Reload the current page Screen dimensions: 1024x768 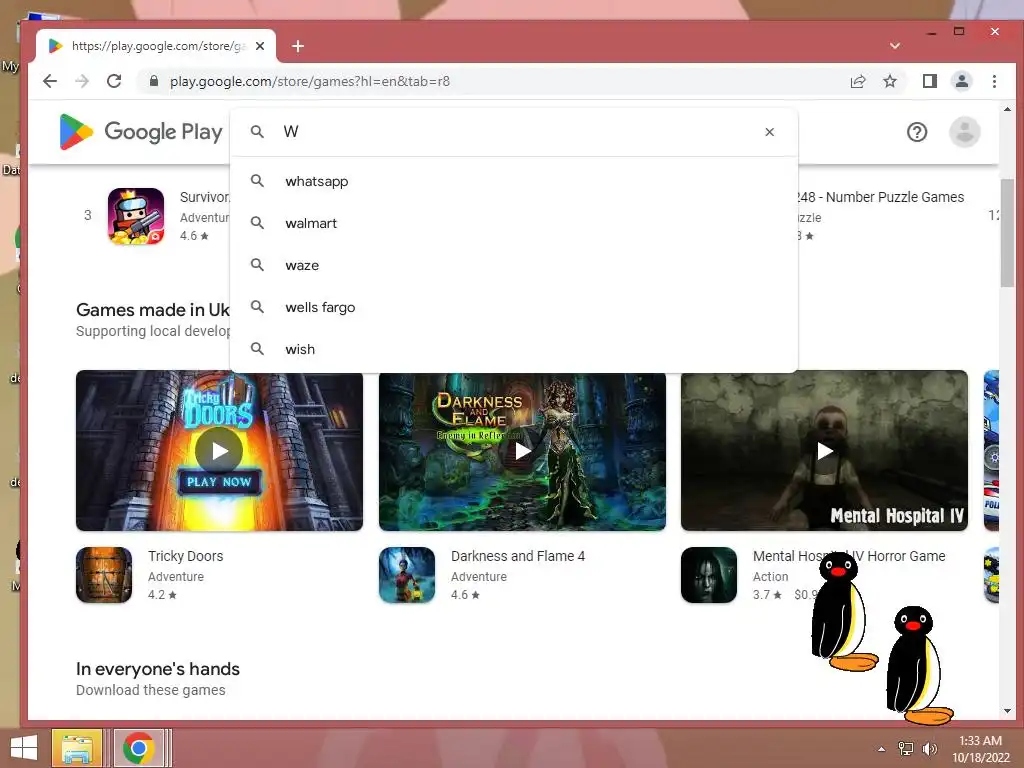click(114, 81)
